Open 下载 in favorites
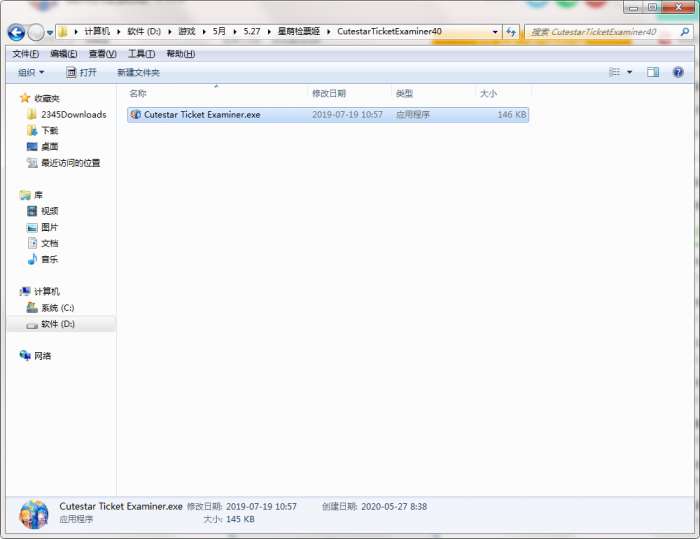The height and width of the screenshot is (539, 700). click(50, 131)
